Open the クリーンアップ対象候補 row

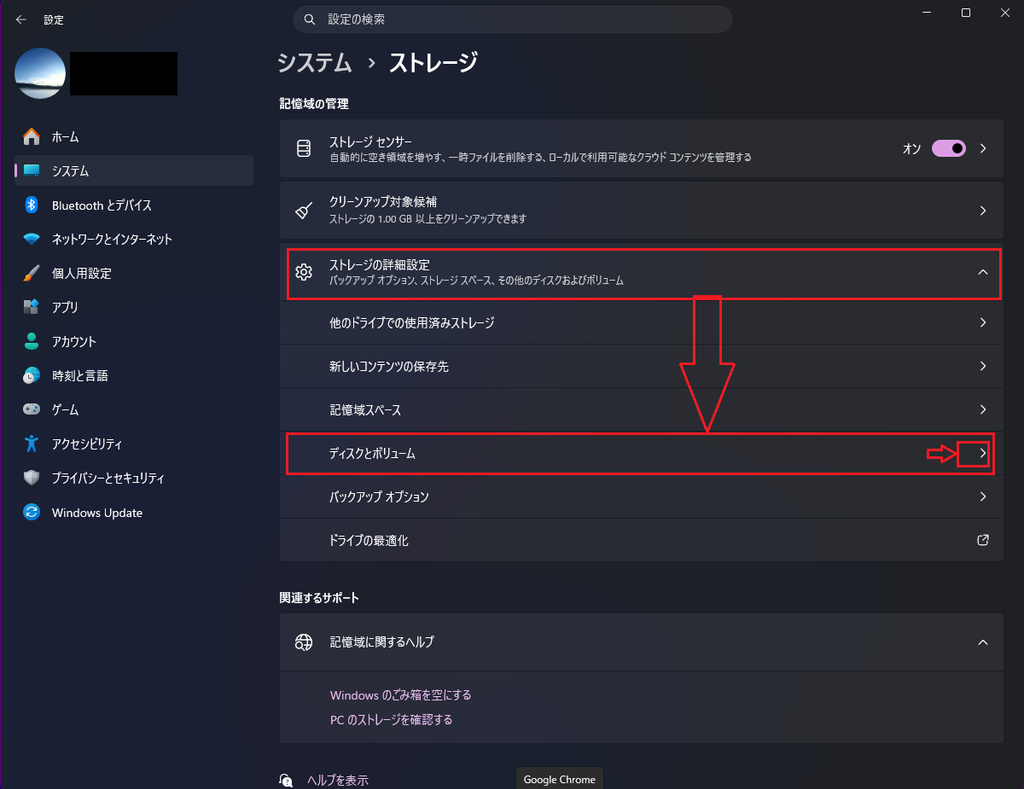(x=641, y=210)
